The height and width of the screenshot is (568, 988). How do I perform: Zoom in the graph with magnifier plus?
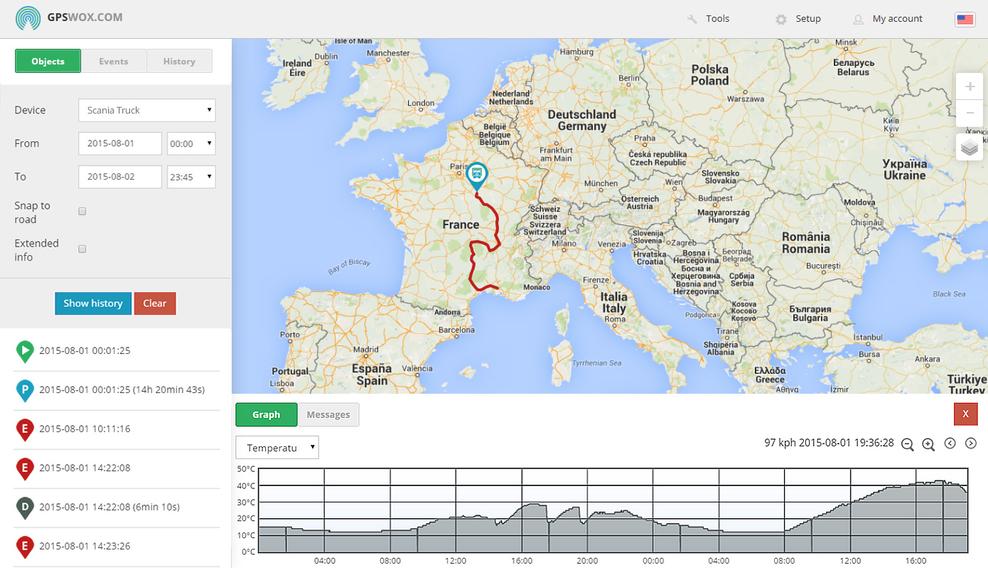(928, 444)
